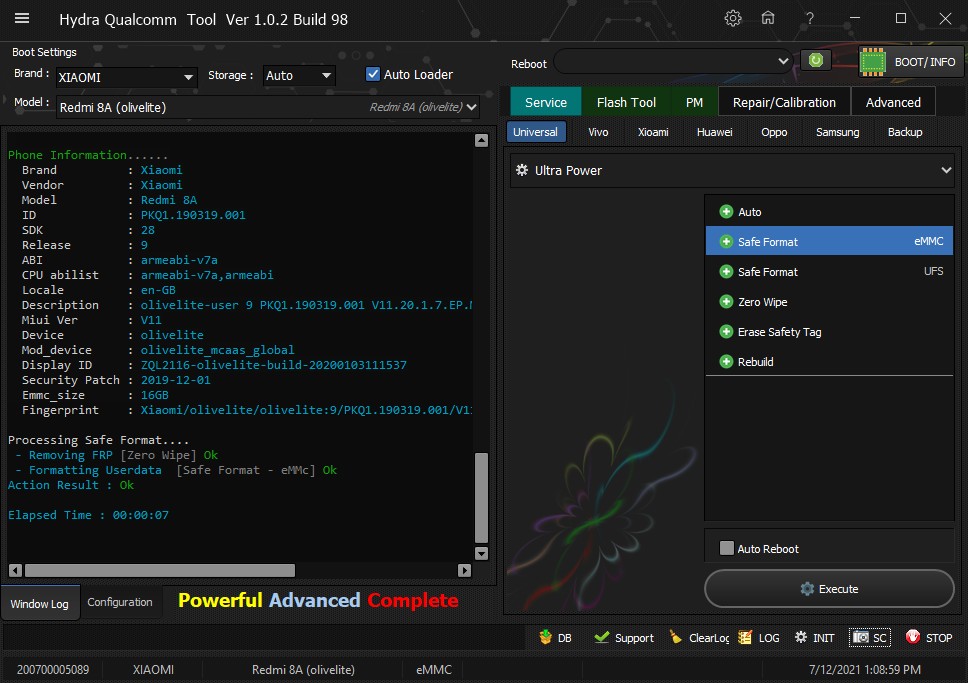The image size is (968, 683).
Task: Enable the Auto Reboot checkbox
Action: [x=727, y=548]
